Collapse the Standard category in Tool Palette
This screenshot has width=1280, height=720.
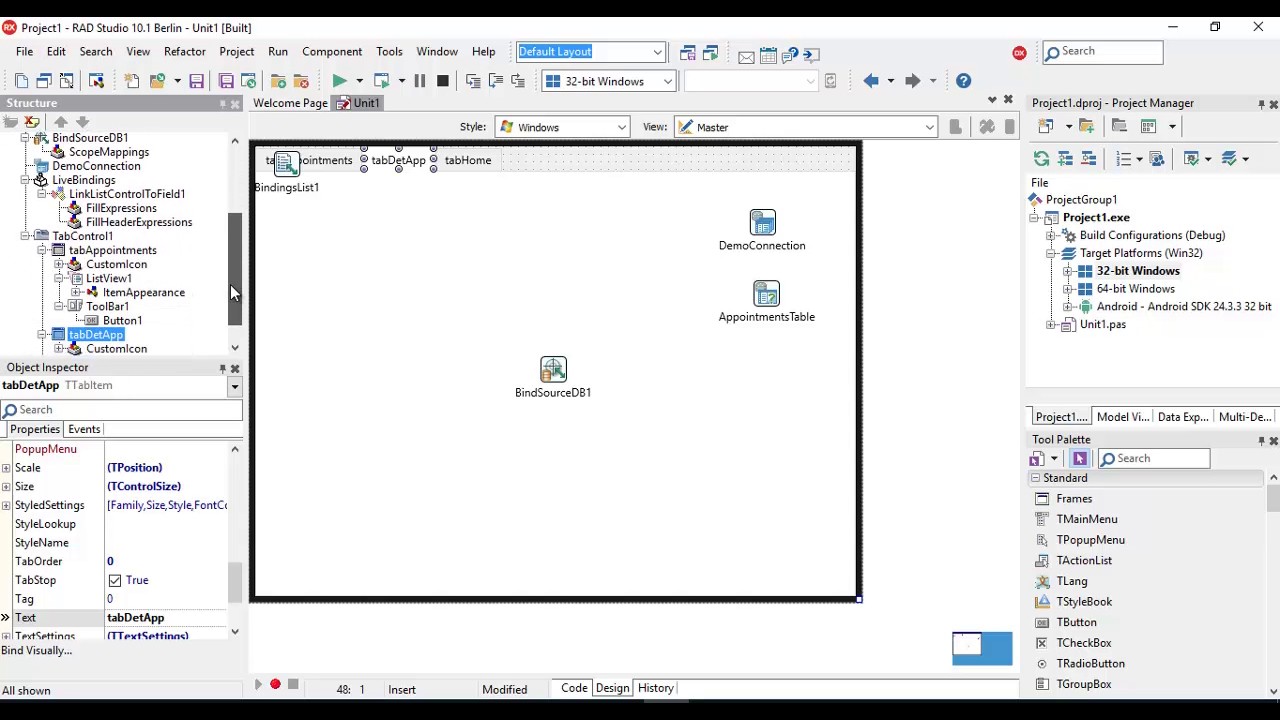pyautogui.click(x=1036, y=478)
